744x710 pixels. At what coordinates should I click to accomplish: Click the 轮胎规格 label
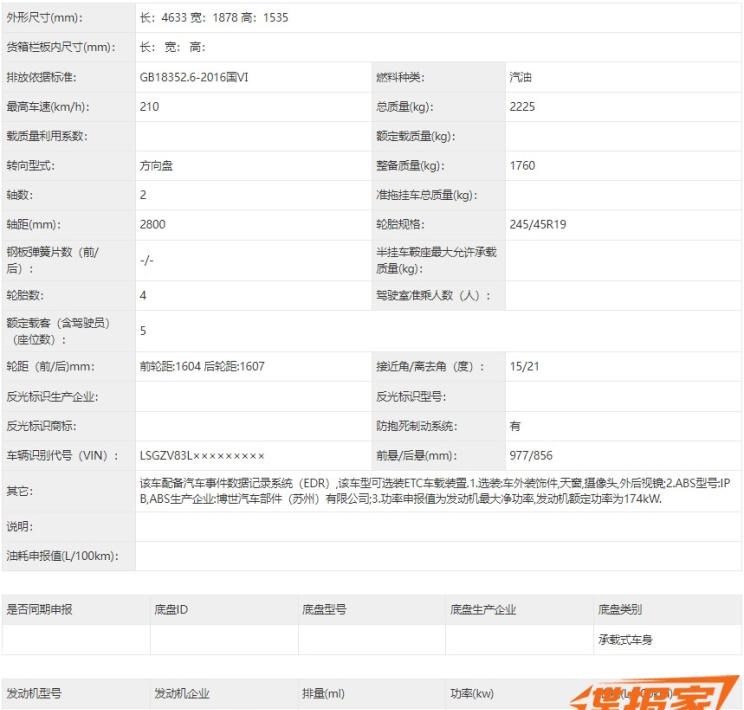coord(400,224)
